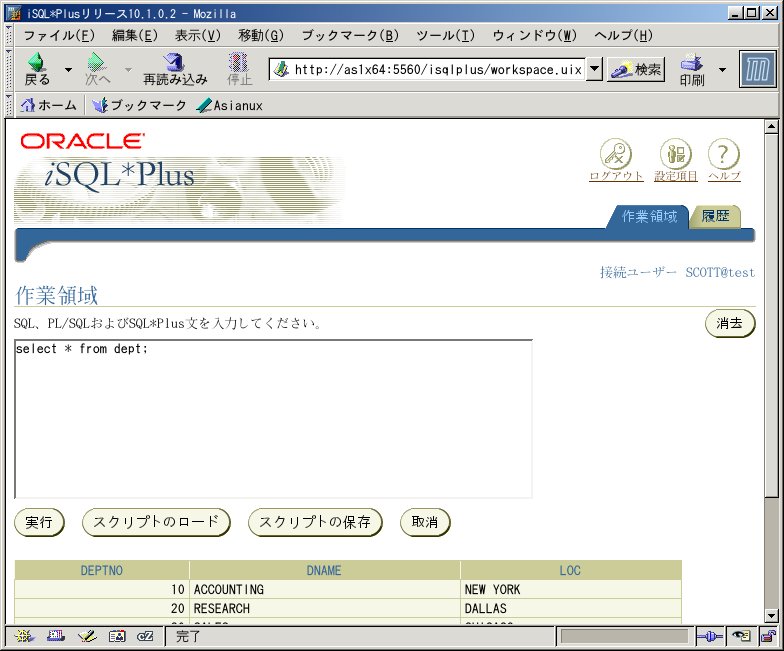The width and height of the screenshot is (784, 651).
Task: Click the security padlock status icon
Action: tap(768, 636)
